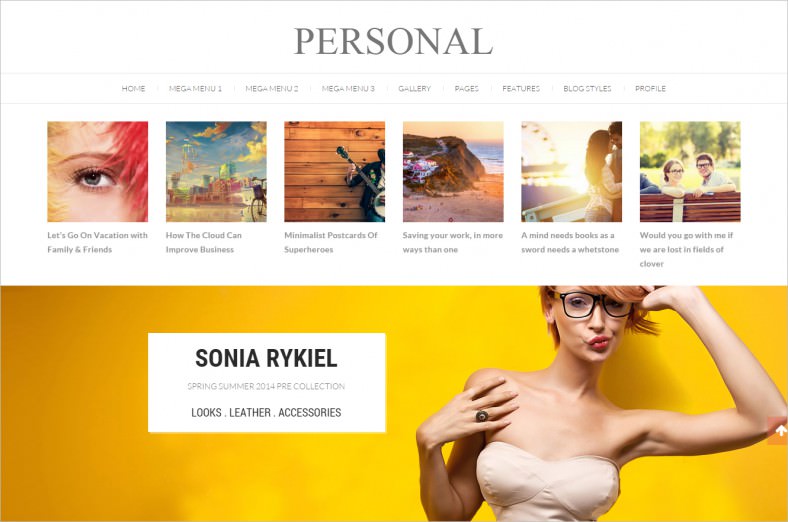
Task: Open the kissing couple sunlit thumbnail
Action: 571,171
